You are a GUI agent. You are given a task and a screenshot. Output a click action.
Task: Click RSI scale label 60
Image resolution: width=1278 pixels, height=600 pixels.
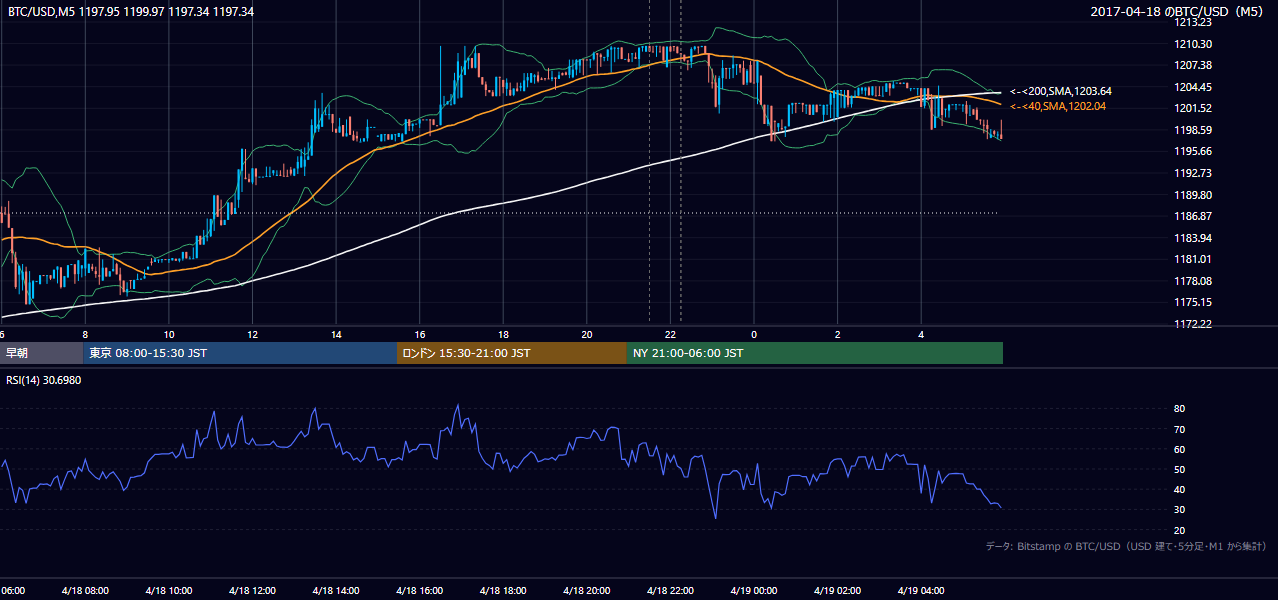coord(1180,450)
